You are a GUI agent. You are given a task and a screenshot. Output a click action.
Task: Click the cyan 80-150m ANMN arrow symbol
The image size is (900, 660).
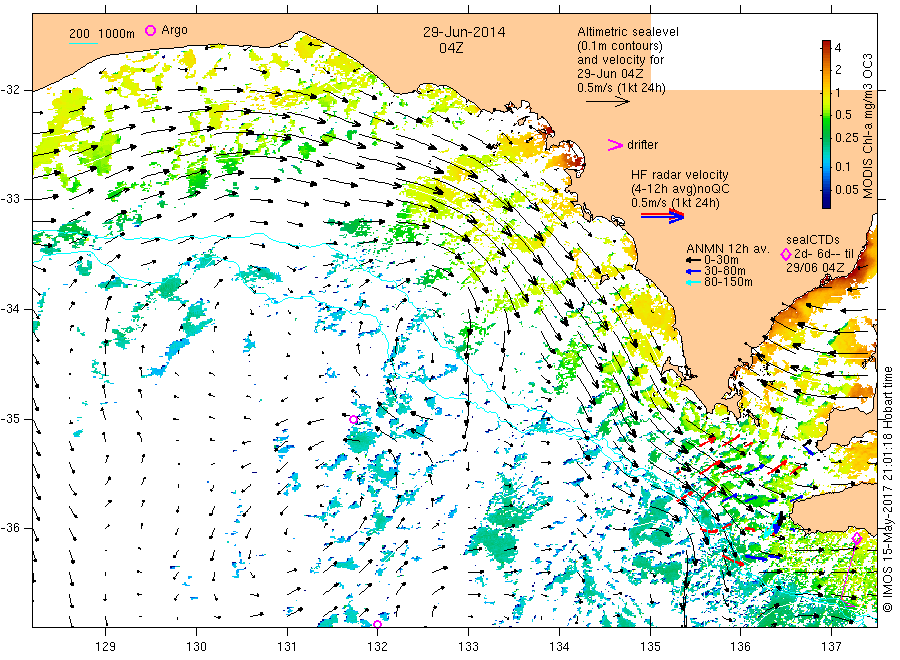click(x=693, y=282)
